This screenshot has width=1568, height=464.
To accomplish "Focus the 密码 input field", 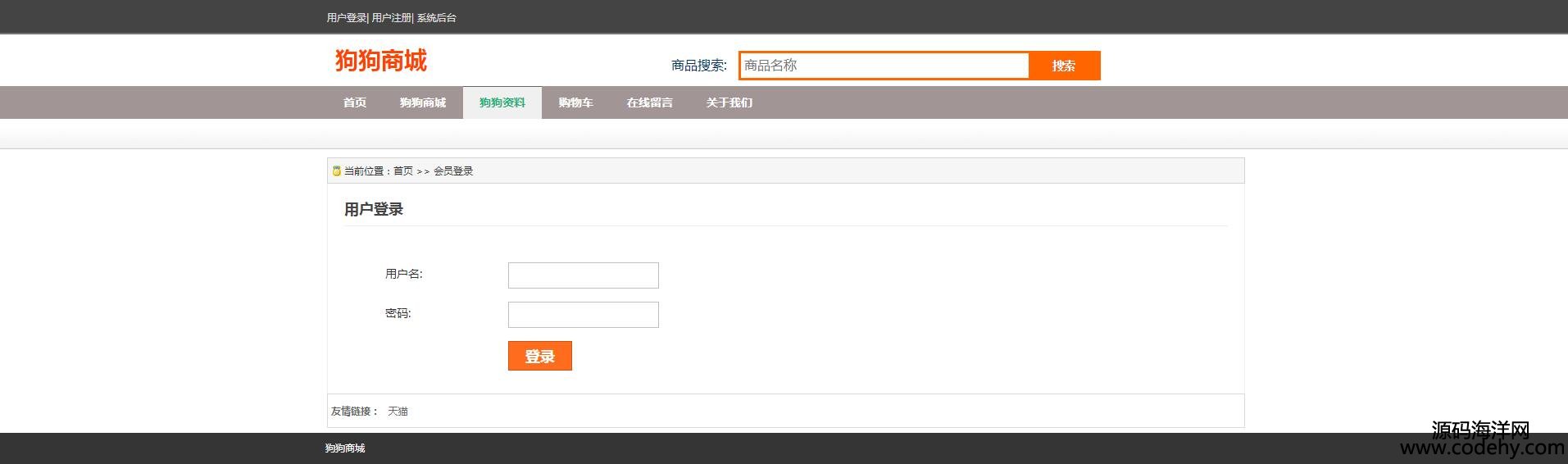I will click(584, 315).
